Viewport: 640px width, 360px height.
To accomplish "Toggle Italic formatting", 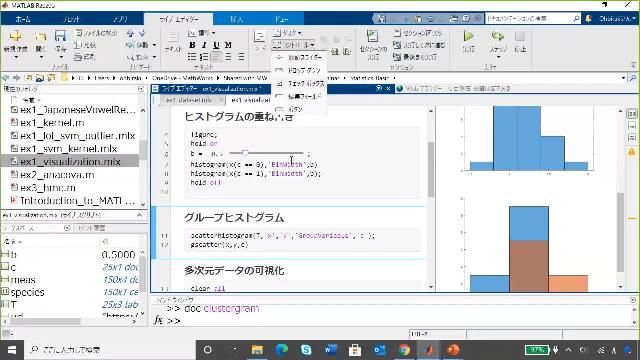I will pos(204,45).
